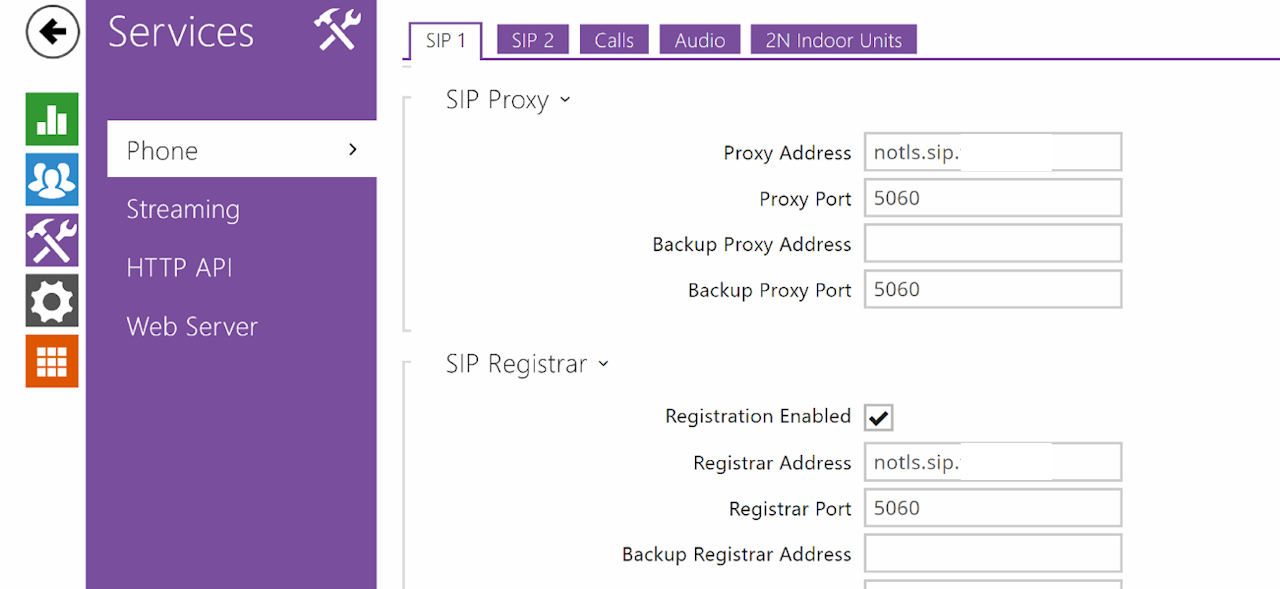1280x589 pixels.
Task: Open the orange grid apps icon
Action: coord(52,361)
